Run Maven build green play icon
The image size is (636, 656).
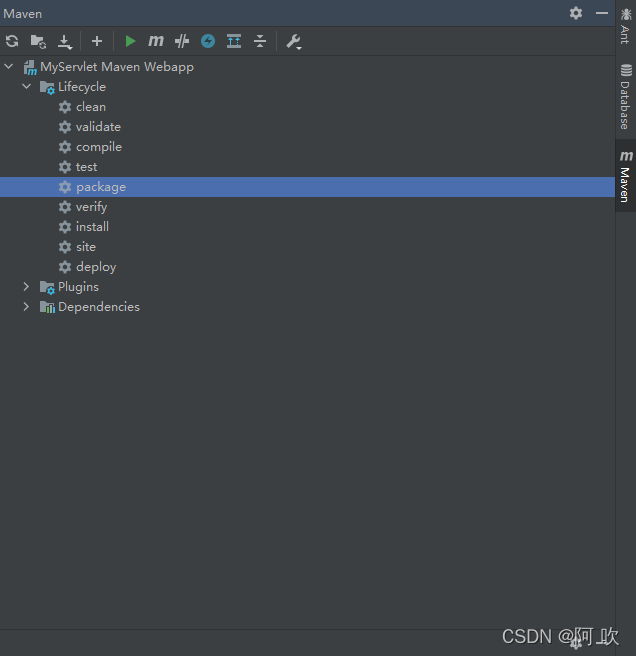[130, 41]
